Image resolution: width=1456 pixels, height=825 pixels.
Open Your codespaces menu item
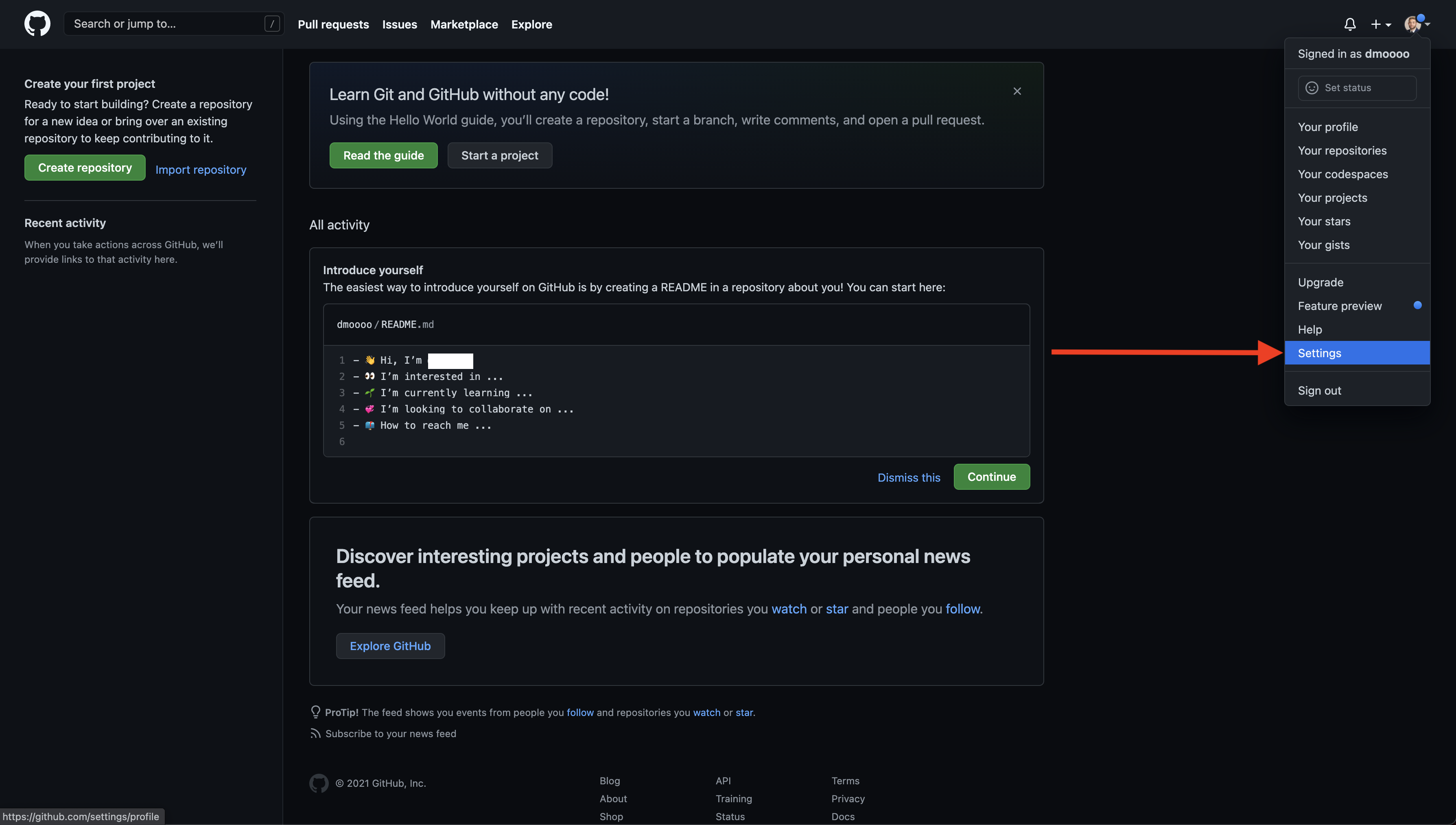tap(1357, 175)
